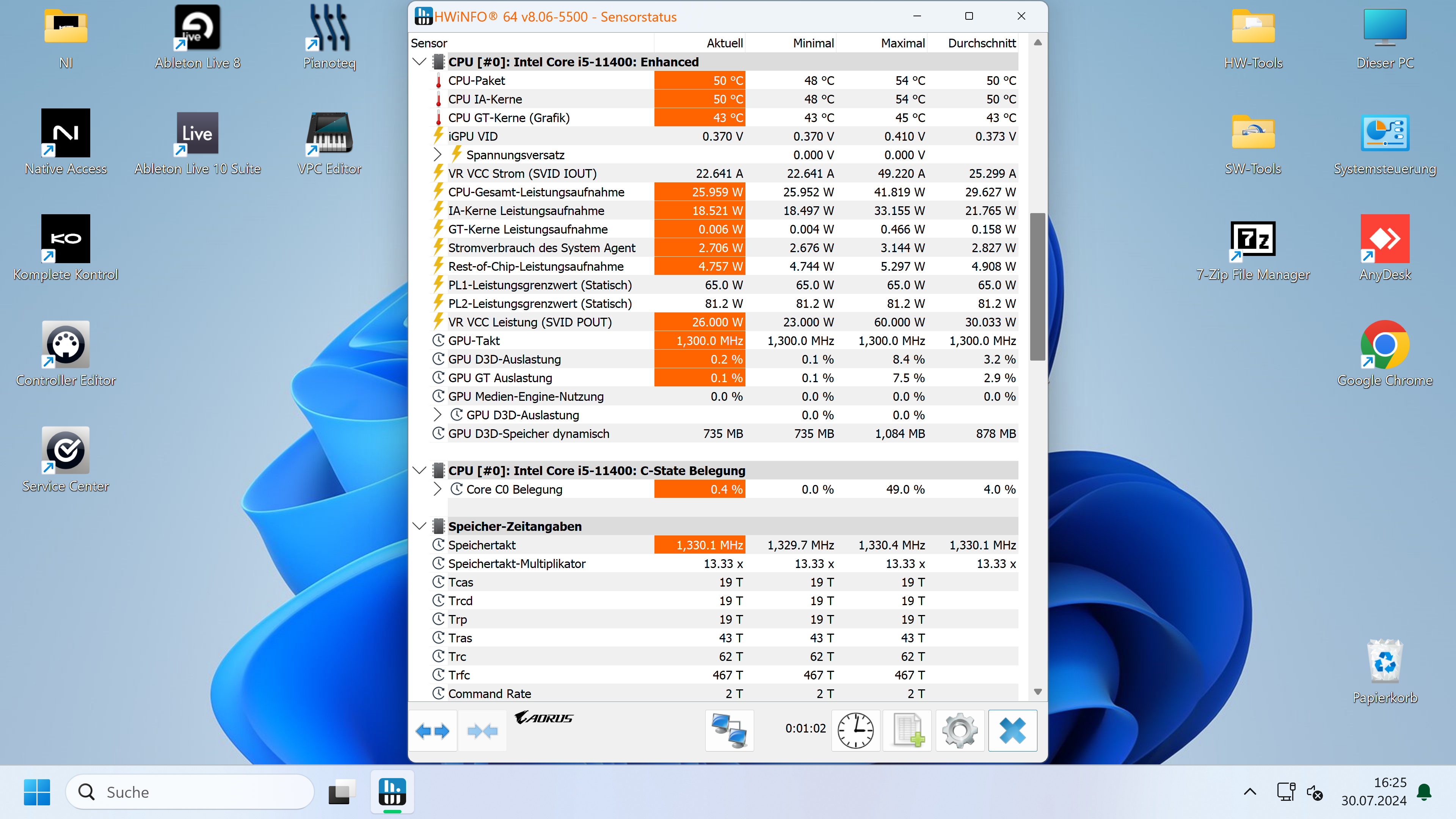Click the sensor list vertical scrollbar thumb
Image resolution: width=1456 pixels, height=819 pixels.
tap(1037, 286)
